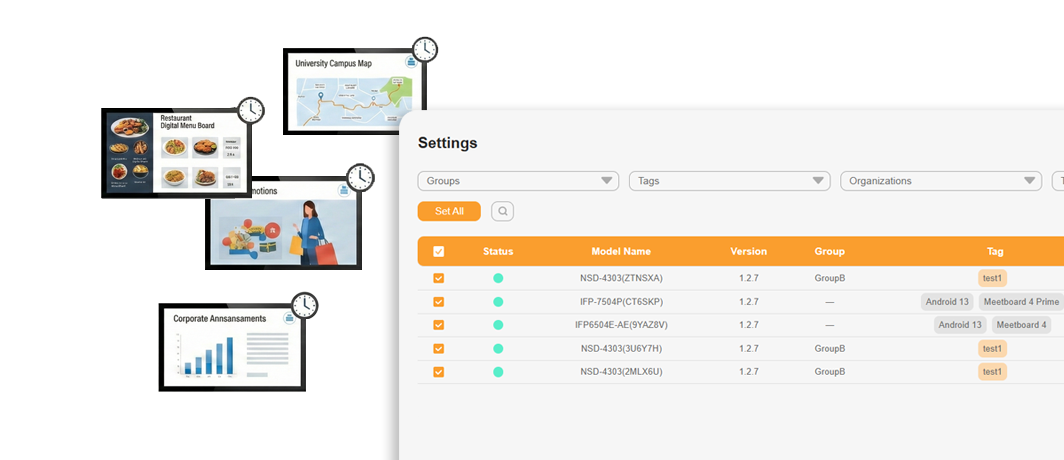
Task: Click the Set All button
Action: (x=449, y=211)
